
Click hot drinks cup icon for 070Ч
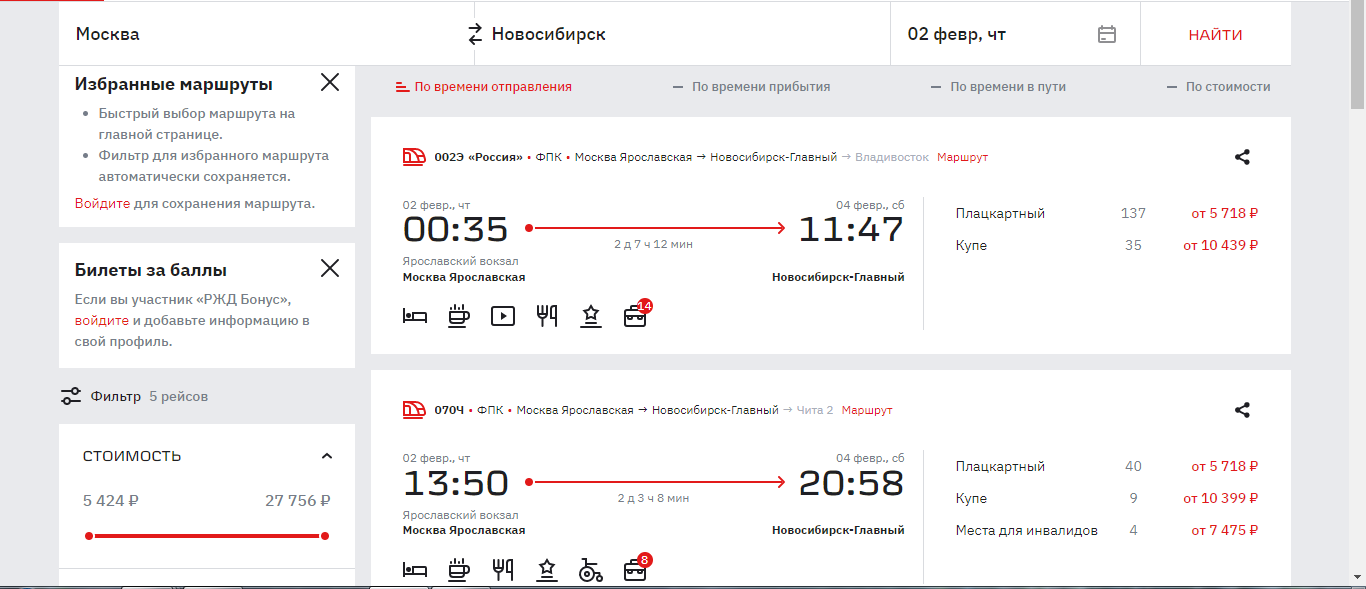point(459,570)
